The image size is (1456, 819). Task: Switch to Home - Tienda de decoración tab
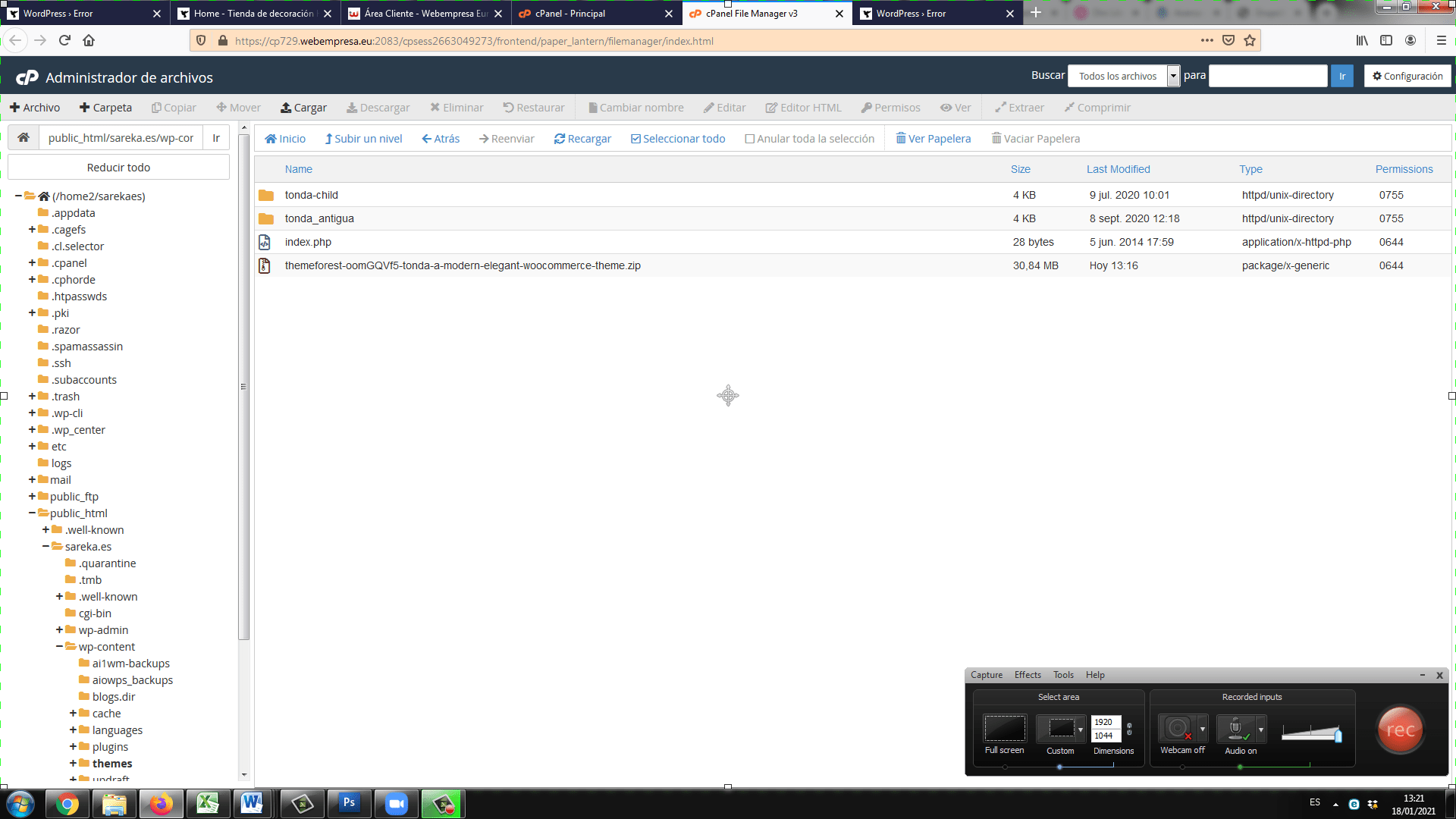pos(254,13)
